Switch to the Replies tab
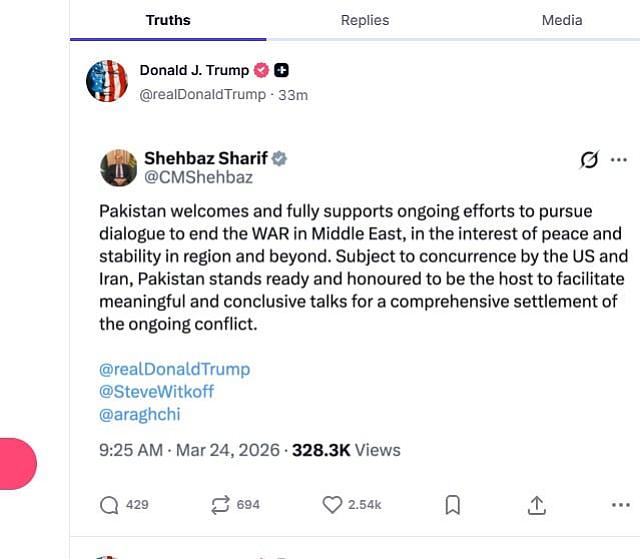The image size is (640, 559). point(364,20)
